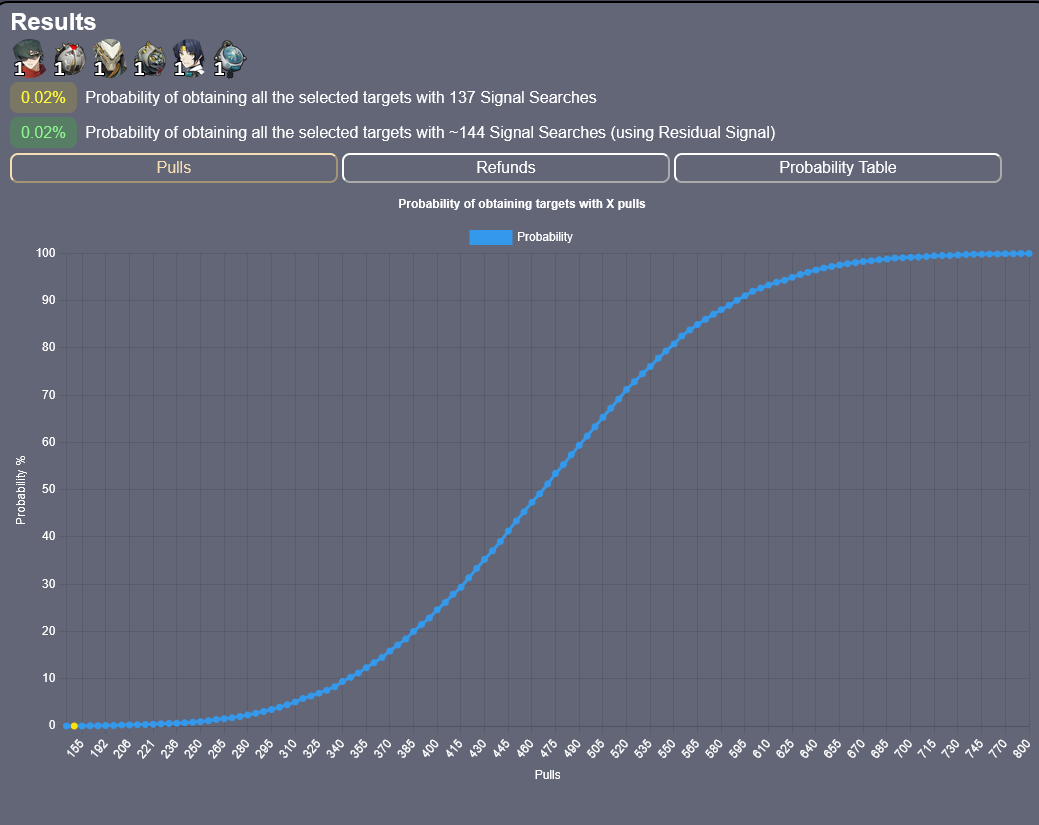The height and width of the screenshot is (825, 1039).
Task: Click the 'Results' heading
Action: tap(54, 22)
